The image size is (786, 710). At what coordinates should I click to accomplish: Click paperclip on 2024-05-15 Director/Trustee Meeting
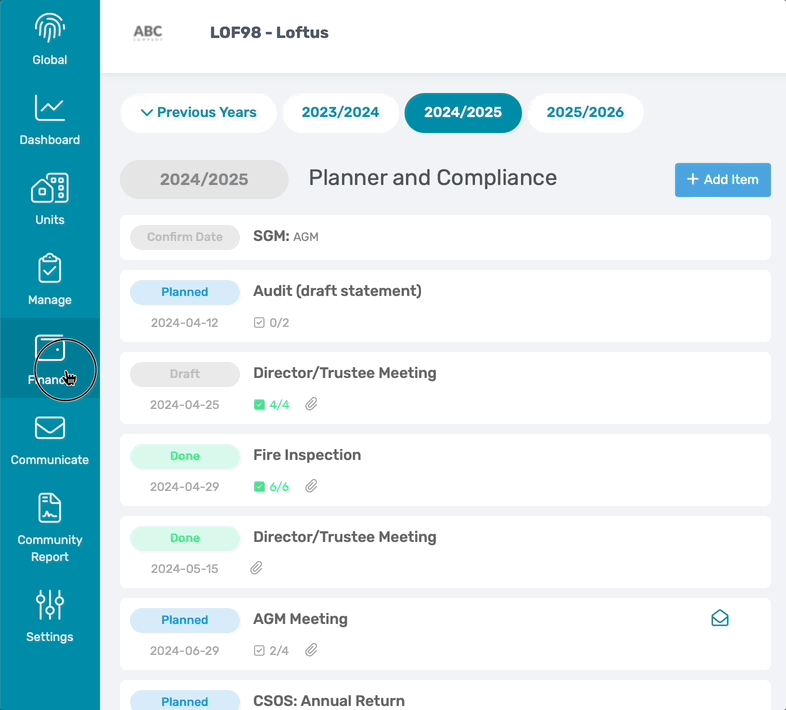(x=256, y=568)
